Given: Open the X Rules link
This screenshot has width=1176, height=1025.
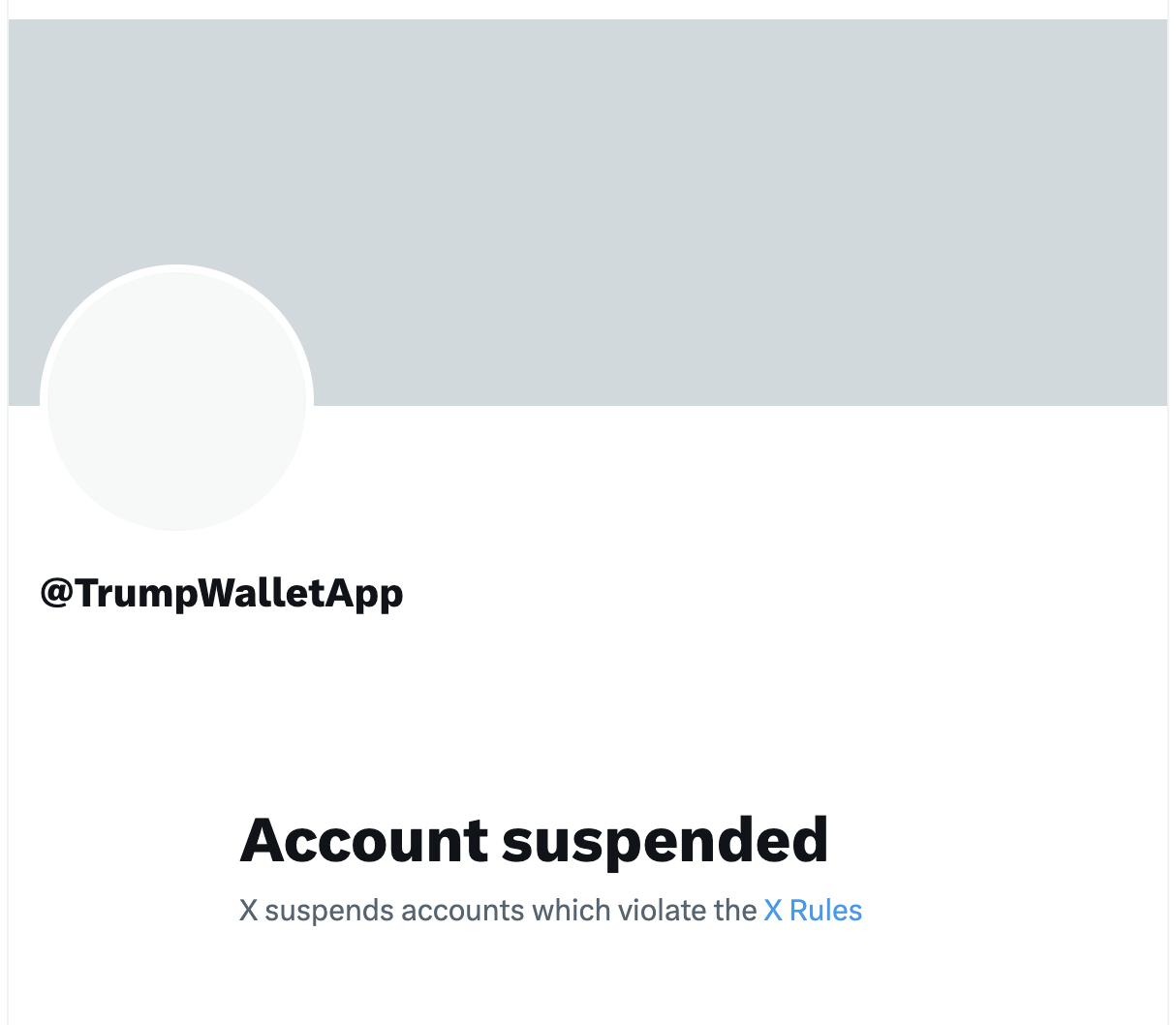Looking at the screenshot, I should tap(812, 911).
